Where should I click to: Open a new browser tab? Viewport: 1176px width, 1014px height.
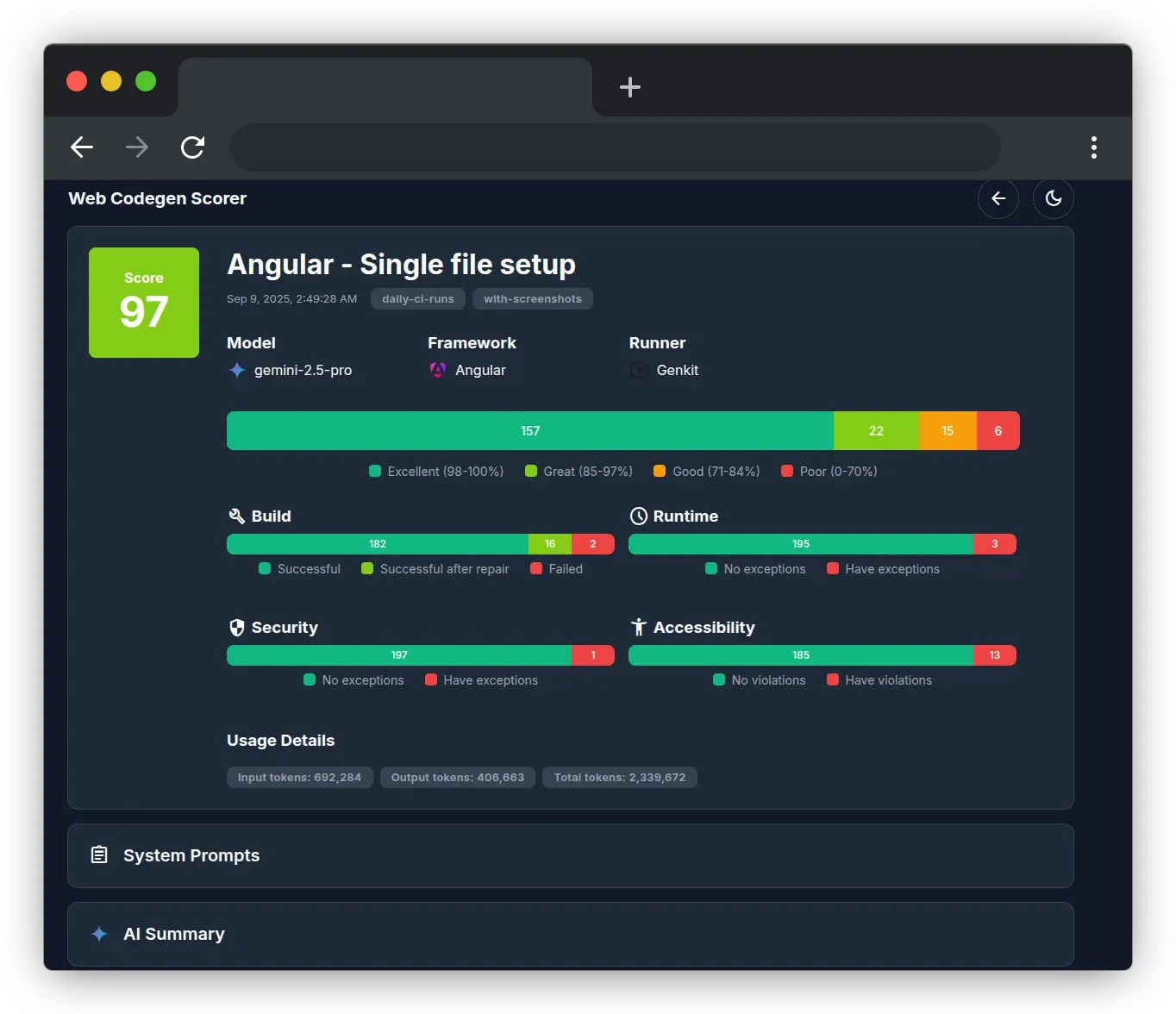tap(630, 86)
